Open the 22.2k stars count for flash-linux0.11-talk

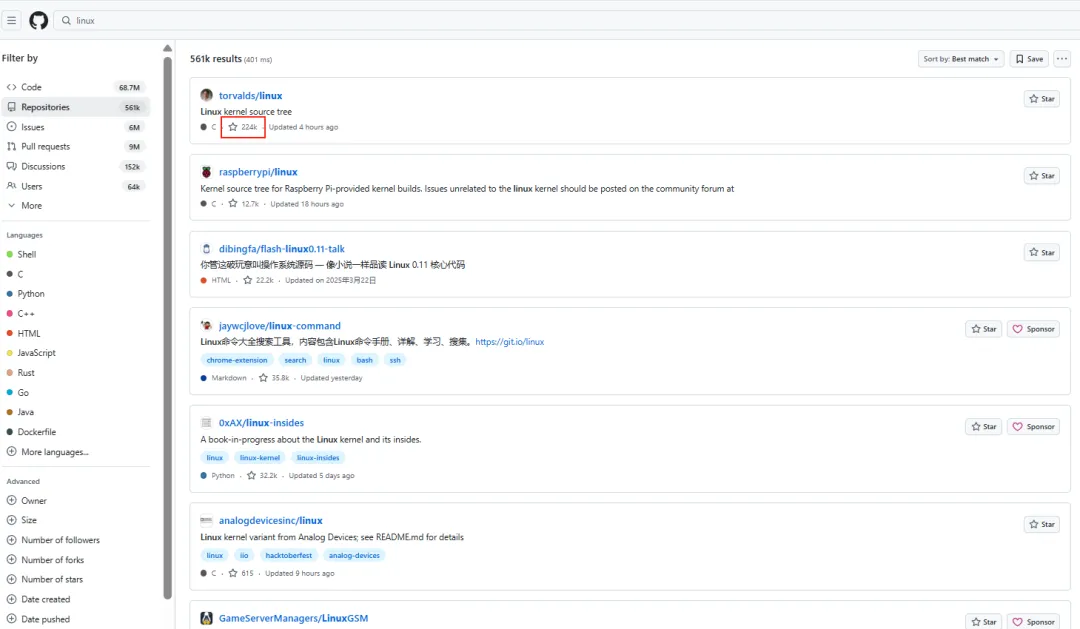pyautogui.click(x=258, y=280)
